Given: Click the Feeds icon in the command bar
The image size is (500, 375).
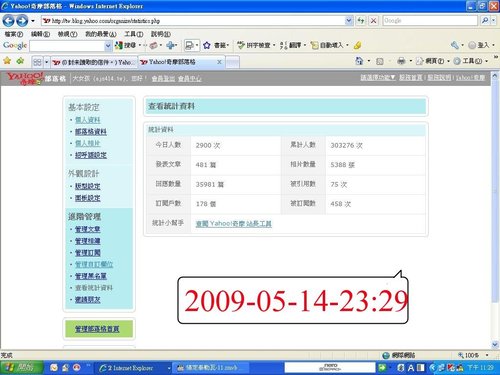Looking at the screenshot, I should tap(380, 61).
